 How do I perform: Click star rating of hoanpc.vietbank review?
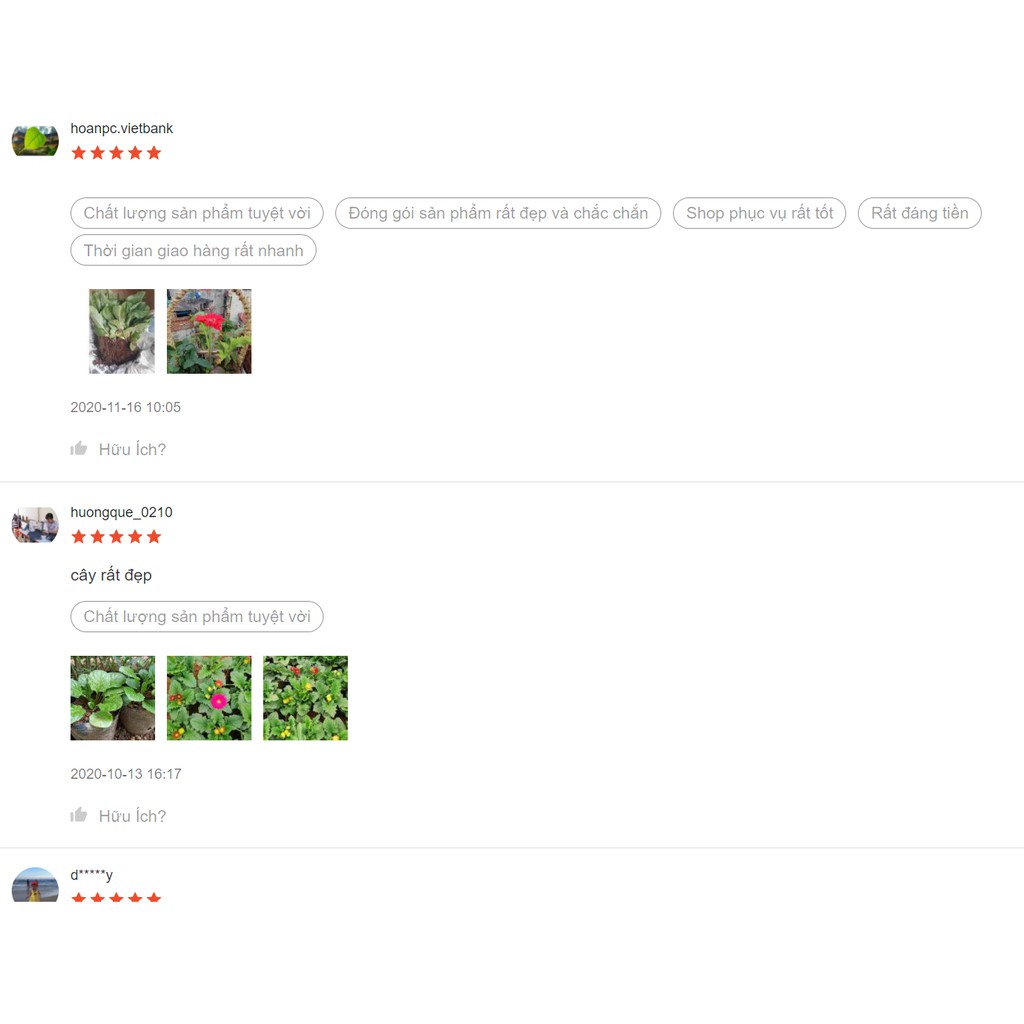(116, 153)
